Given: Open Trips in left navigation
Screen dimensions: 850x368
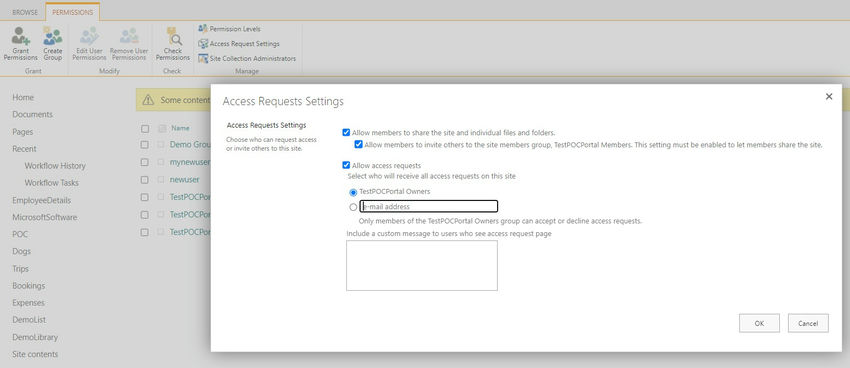Looking at the screenshot, I should tap(21, 269).
